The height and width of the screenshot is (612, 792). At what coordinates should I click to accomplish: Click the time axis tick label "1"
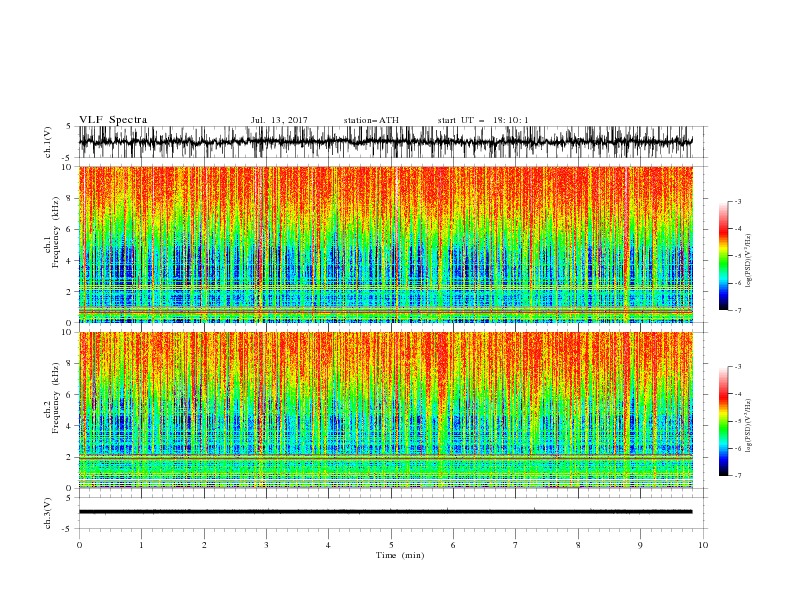click(x=141, y=545)
